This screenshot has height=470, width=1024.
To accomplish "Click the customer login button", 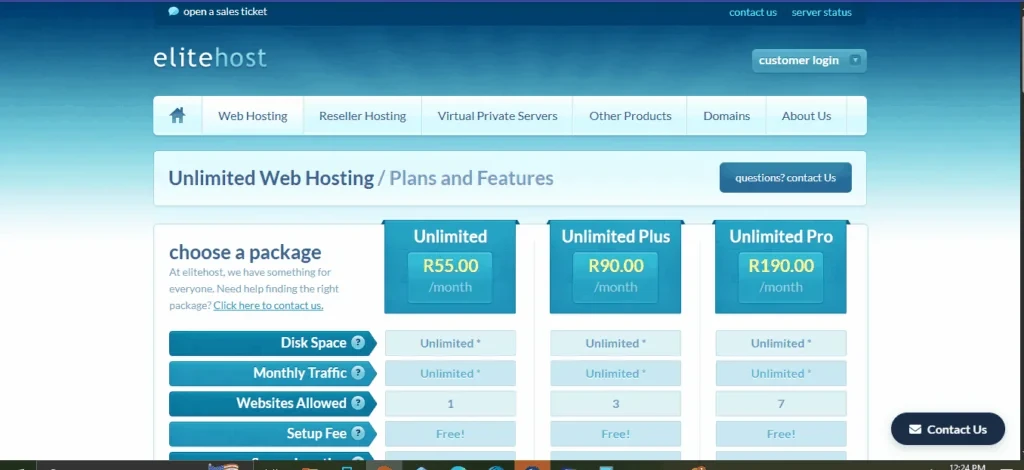I will (809, 61).
